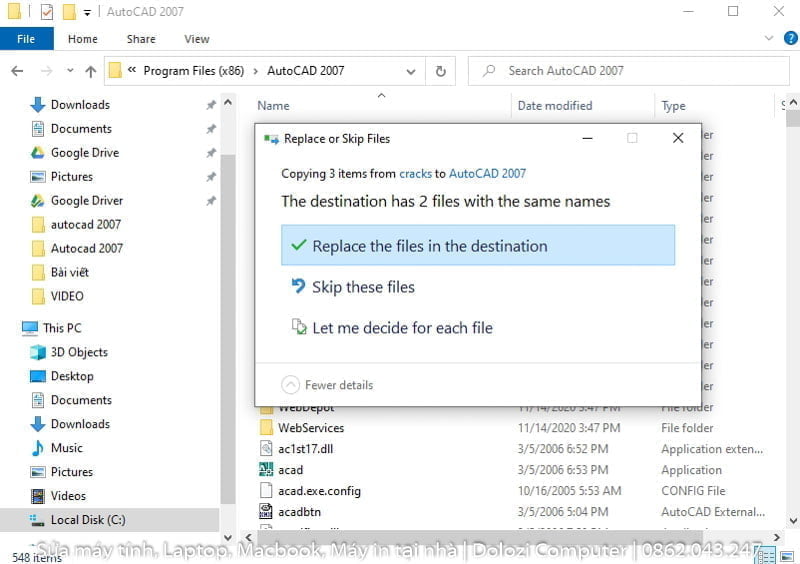This screenshot has width=800, height=564.
Task: Click the Properties icon in title bar
Action: pyautogui.click(x=46, y=12)
